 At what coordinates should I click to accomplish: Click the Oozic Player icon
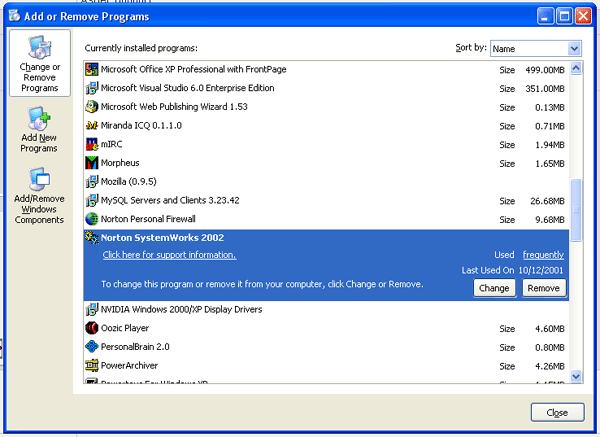point(91,328)
